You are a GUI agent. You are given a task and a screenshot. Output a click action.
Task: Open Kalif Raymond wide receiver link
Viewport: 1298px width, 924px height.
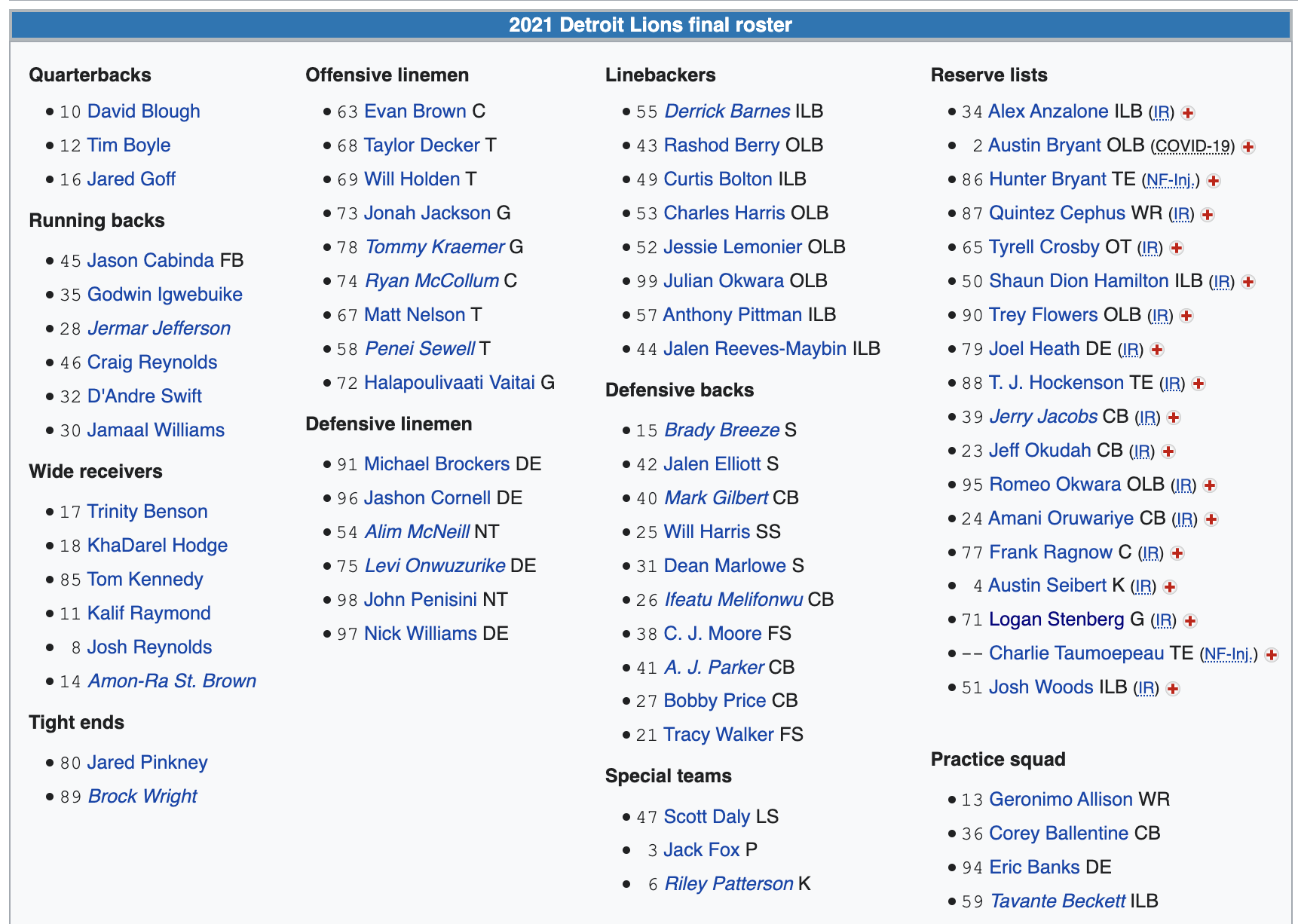(x=149, y=613)
